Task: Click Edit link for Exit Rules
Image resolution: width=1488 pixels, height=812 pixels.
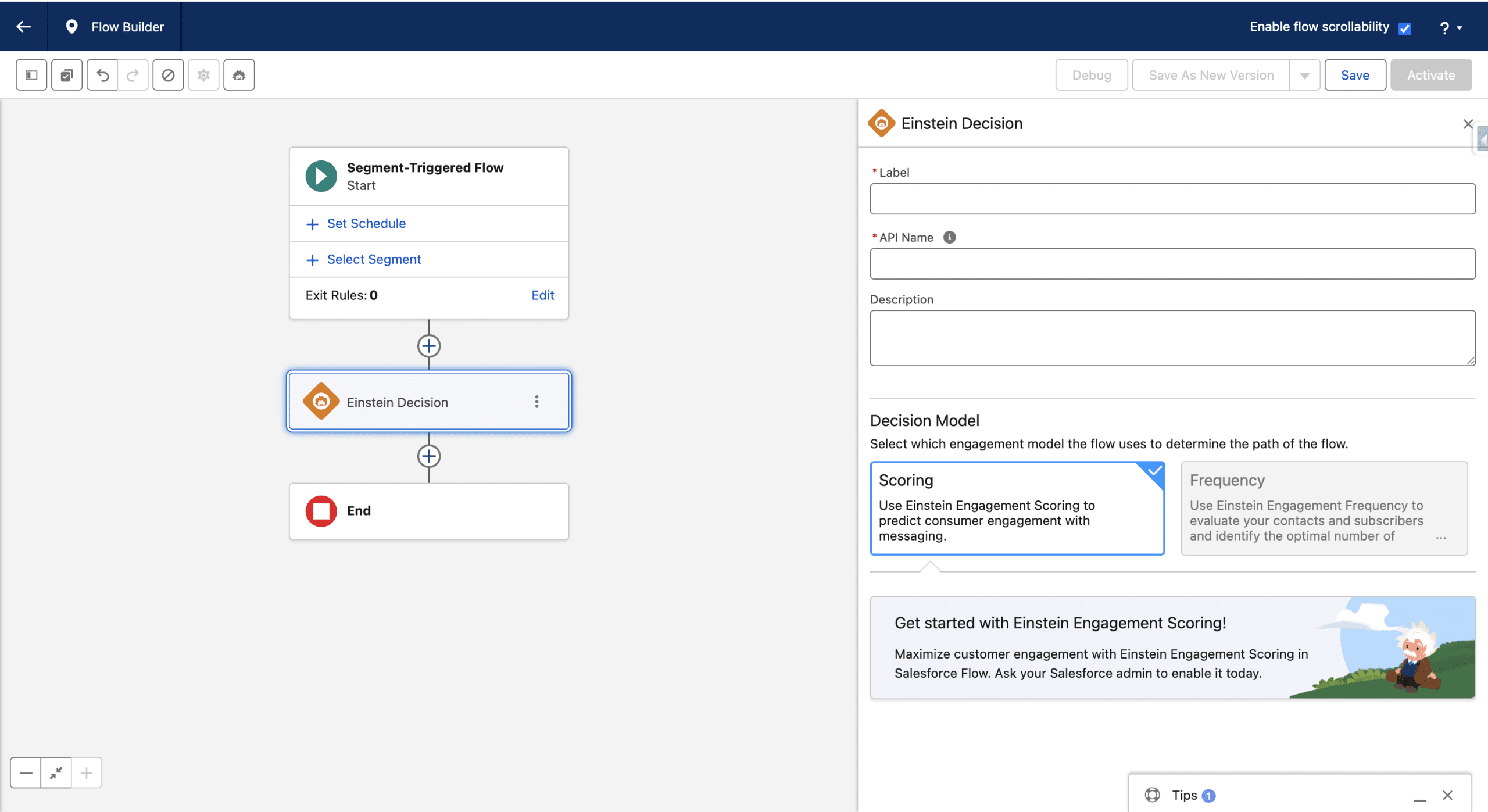Action: pos(542,295)
